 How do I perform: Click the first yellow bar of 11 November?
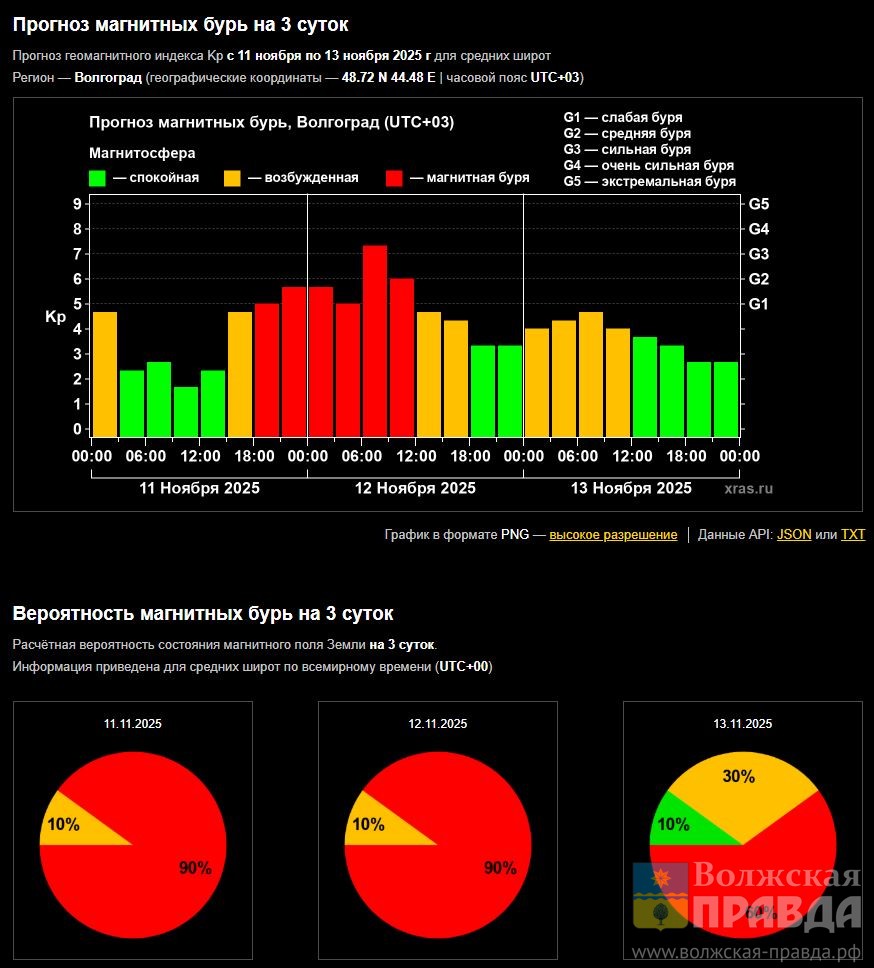(105, 374)
